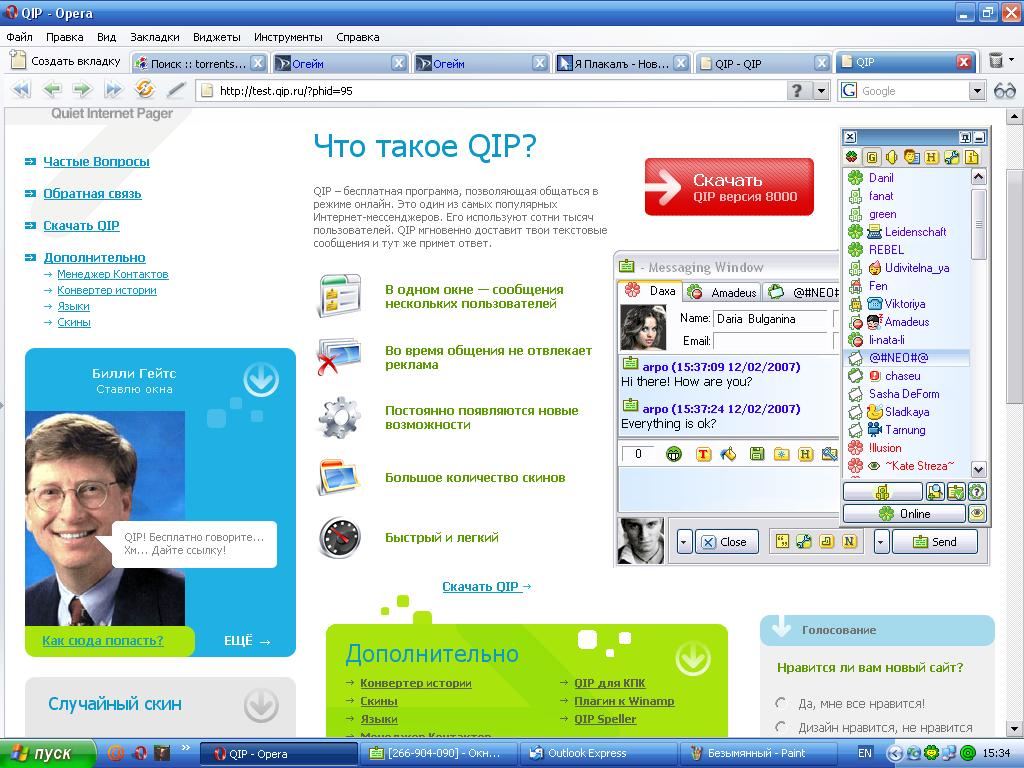Image resolution: width=1024 pixels, height=768 pixels.
Task: Click the binoculars icon next to the search field
Action: (x=1004, y=91)
